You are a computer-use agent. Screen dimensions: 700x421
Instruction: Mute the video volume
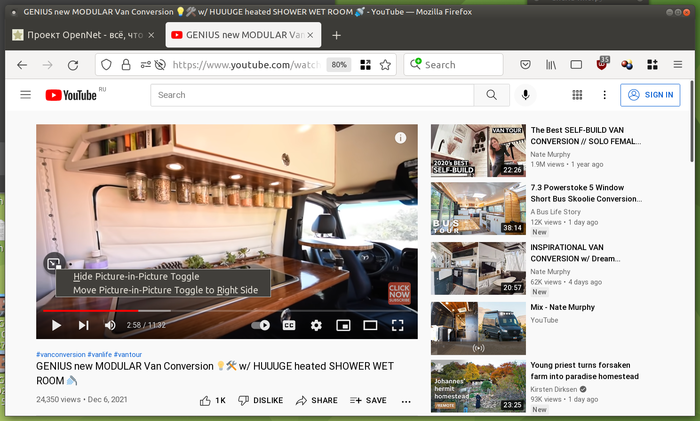click(x=110, y=325)
